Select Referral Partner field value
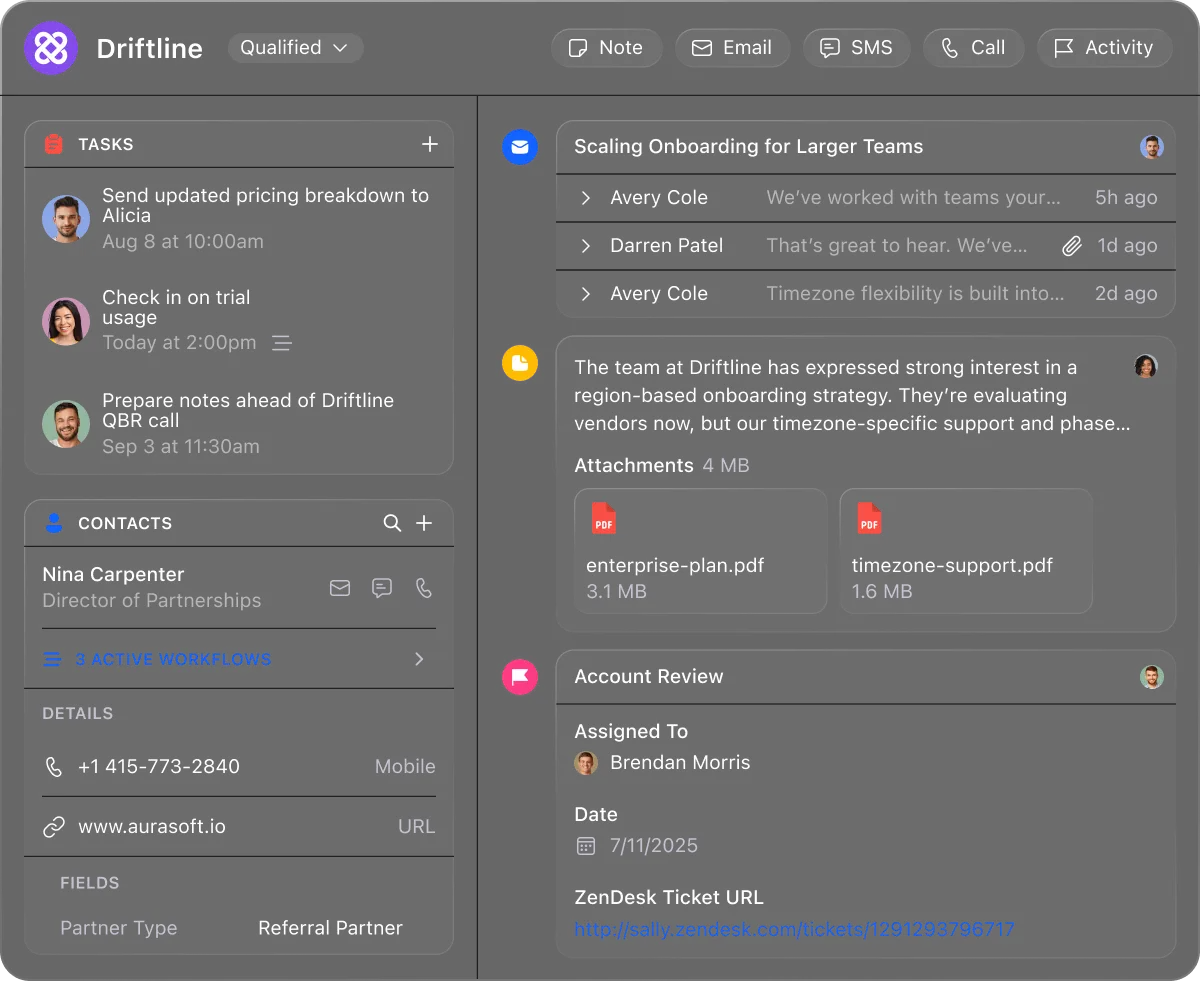This screenshot has width=1200, height=981. 330,928
